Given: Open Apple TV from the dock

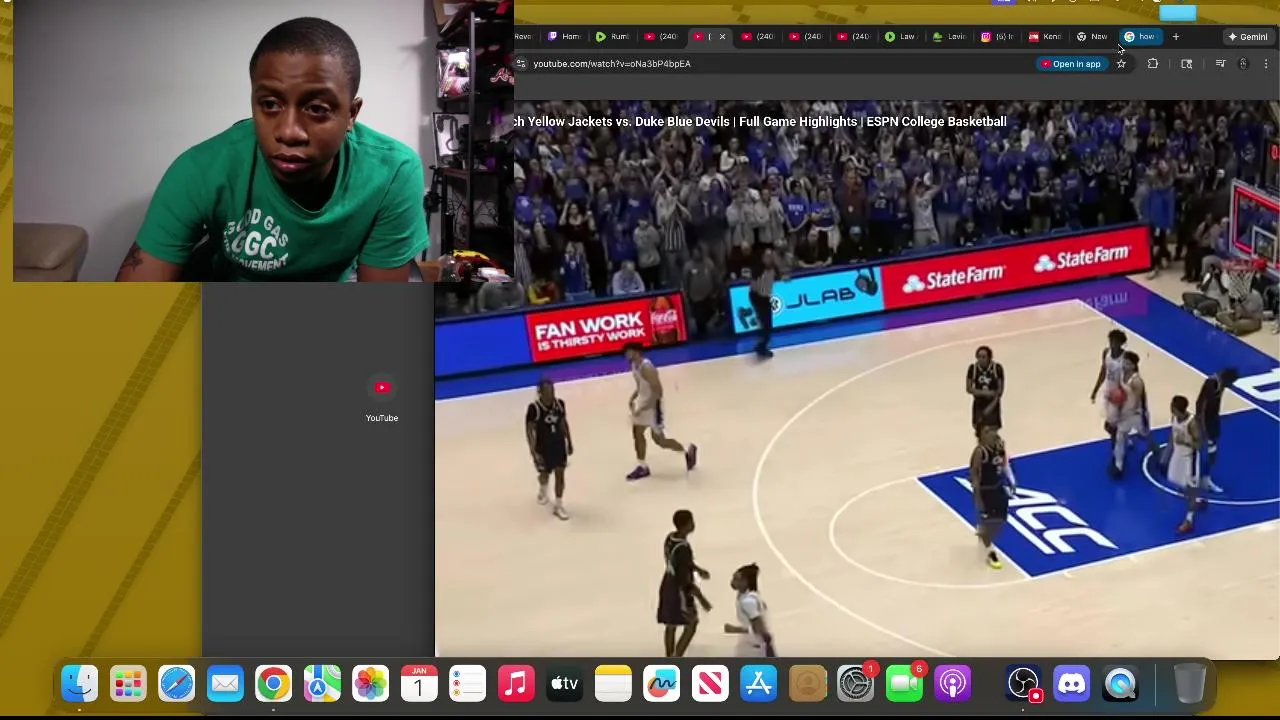Looking at the screenshot, I should click(x=564, y=684).
